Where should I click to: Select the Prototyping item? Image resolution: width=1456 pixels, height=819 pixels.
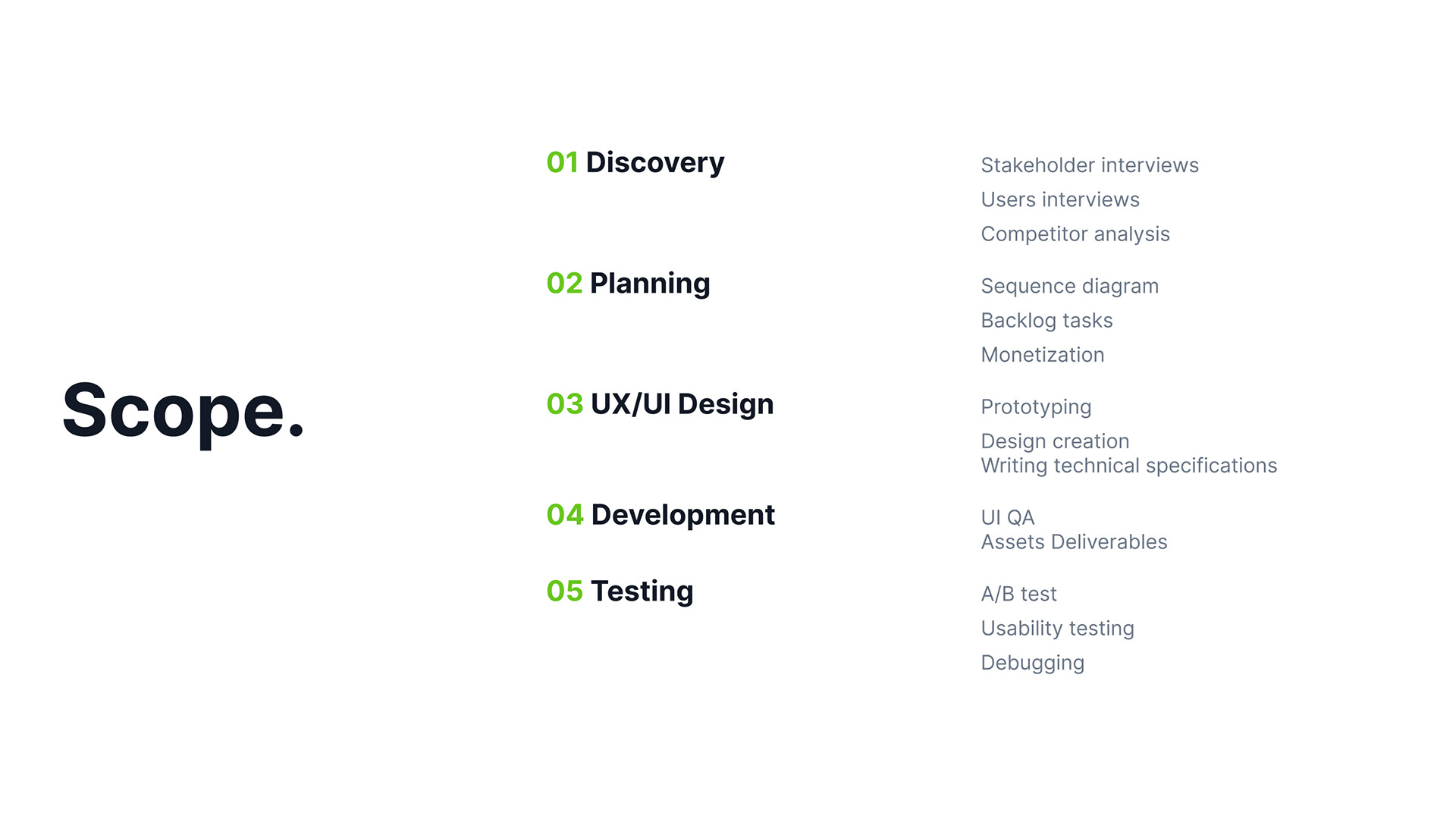(x=1036, y=406)
